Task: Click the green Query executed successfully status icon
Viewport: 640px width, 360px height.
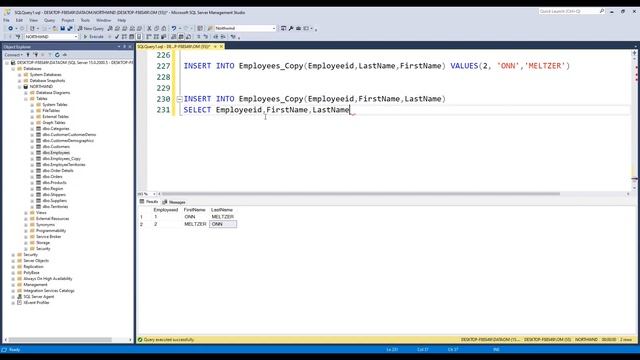Action: point(140,340)
